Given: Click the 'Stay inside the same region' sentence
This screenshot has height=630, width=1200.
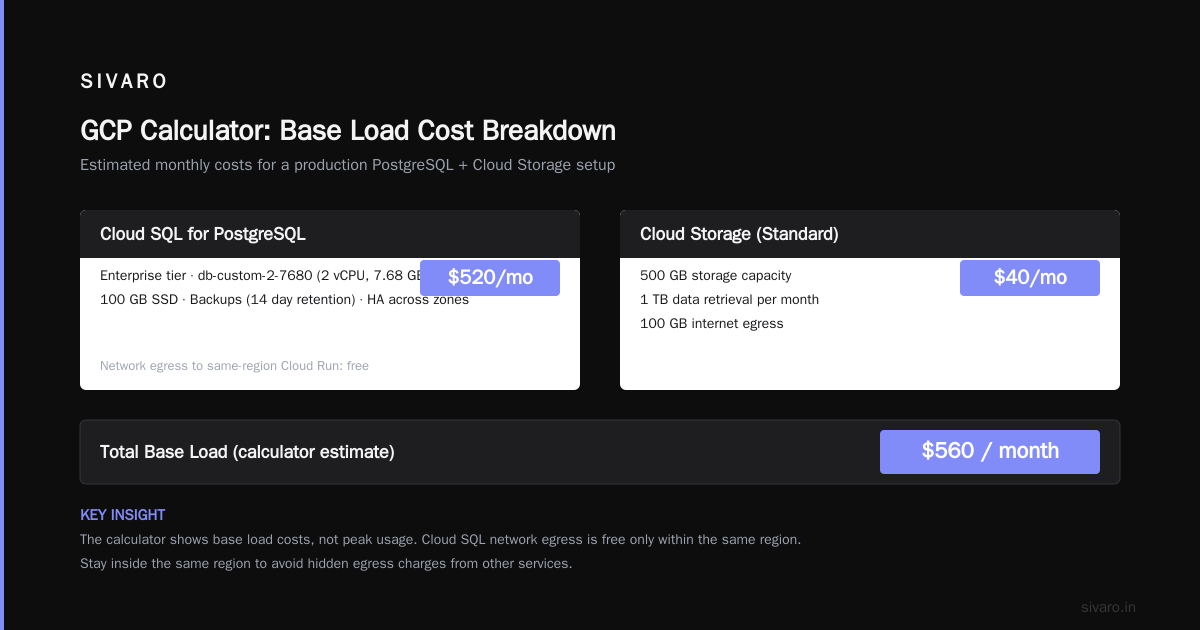Looking at the screenshot, I should [326, 563].
